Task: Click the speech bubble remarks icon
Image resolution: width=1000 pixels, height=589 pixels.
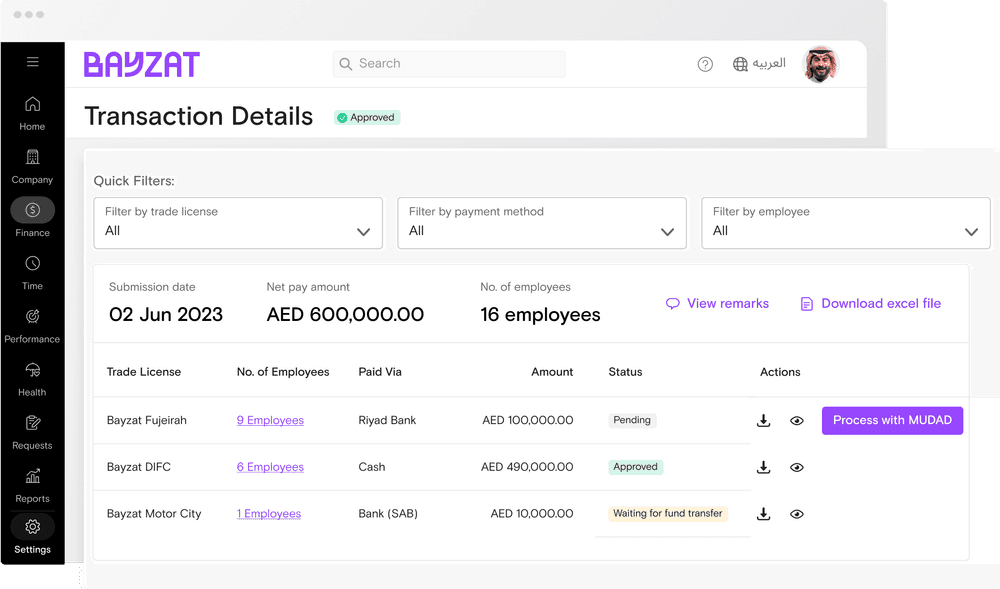Action: (x=672, y=303)
